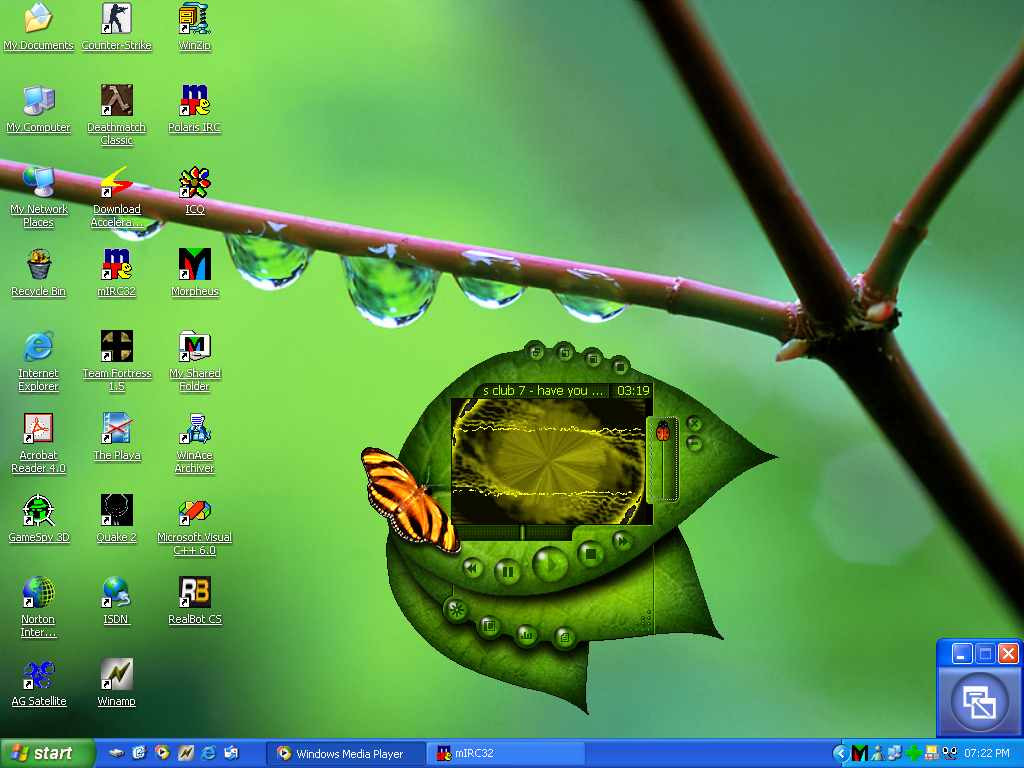This screenshot has height=768, width=1024.
Task: Click the 's club 7 - have you ...' track title
Action: pos(543,391)
